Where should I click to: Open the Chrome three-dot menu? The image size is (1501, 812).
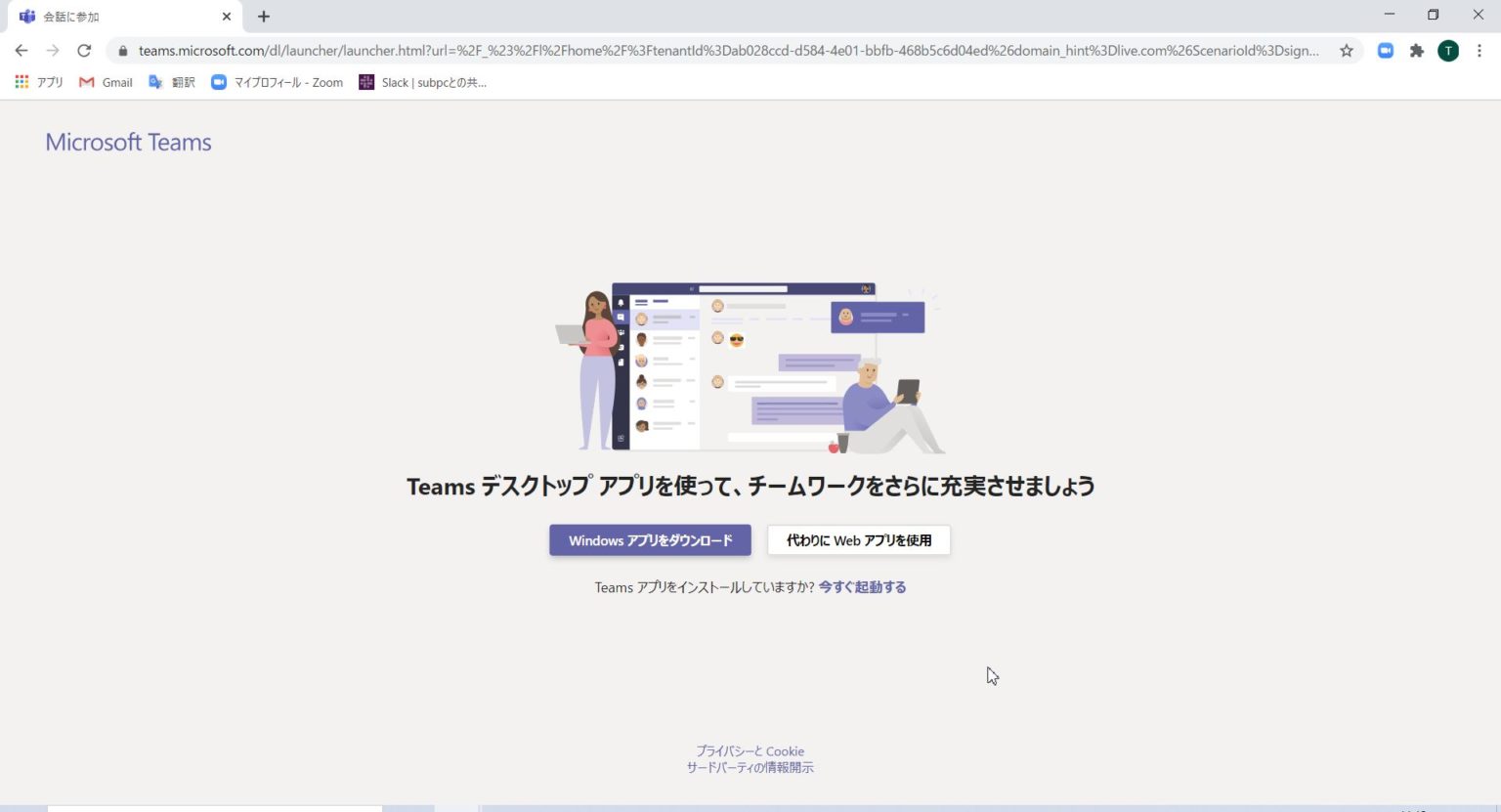point(1479,51)
